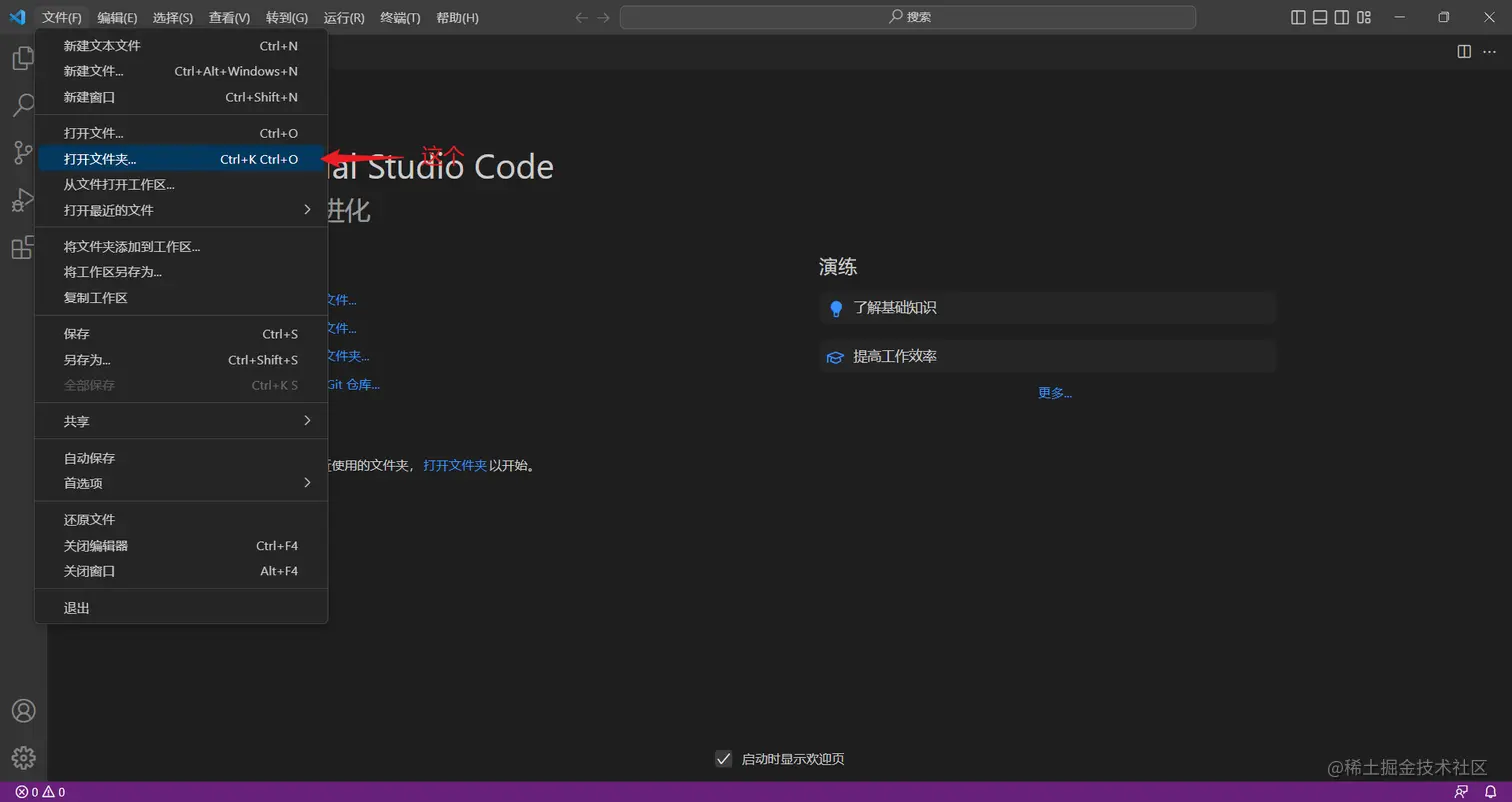
Task: Open the Extensions view
Action: (x=22, y=247)
